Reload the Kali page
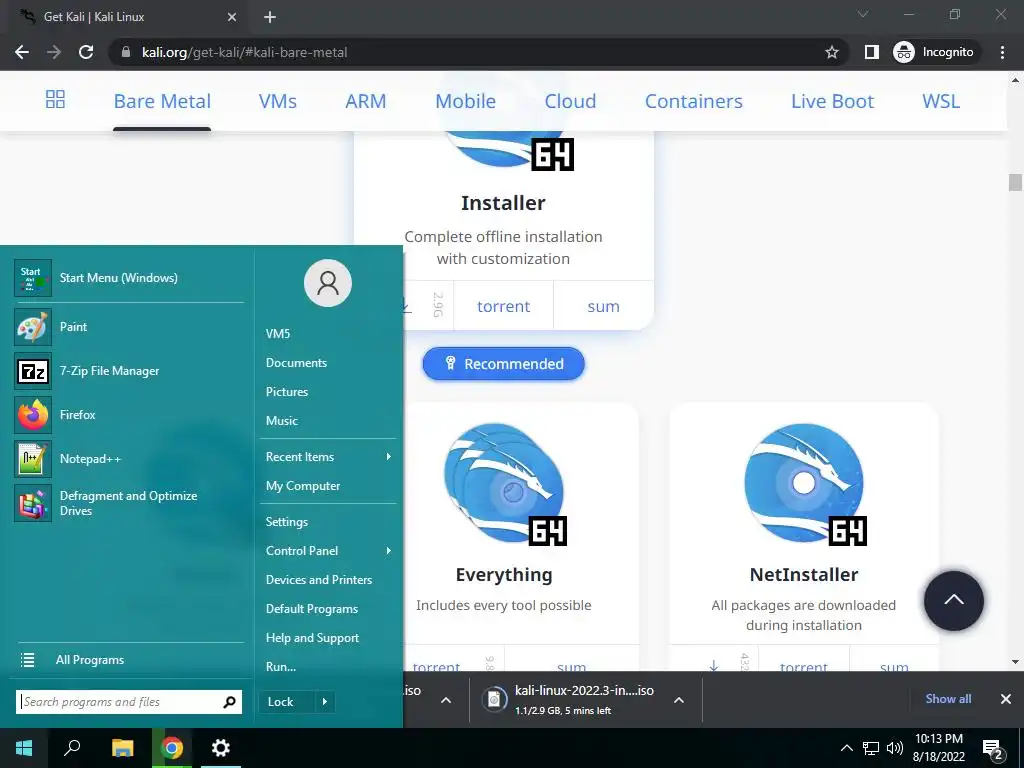 pos(86,52)
